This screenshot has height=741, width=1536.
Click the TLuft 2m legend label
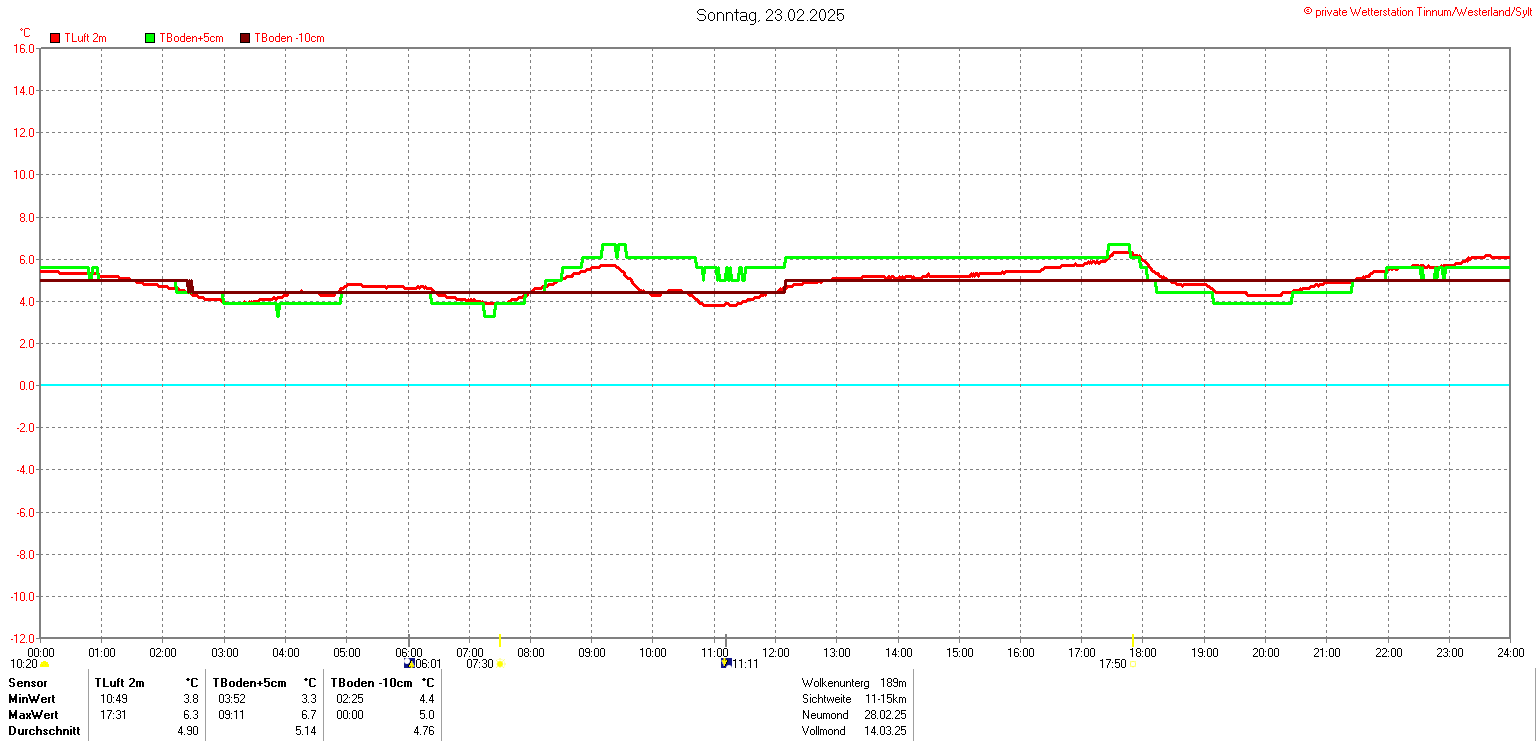(85, 38)
